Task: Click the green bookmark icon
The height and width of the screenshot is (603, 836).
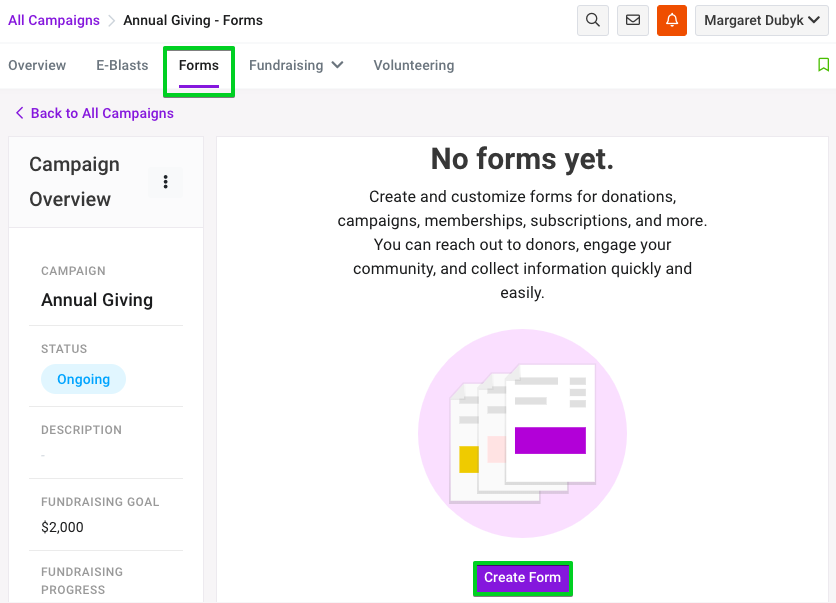Action: [823, 65]
